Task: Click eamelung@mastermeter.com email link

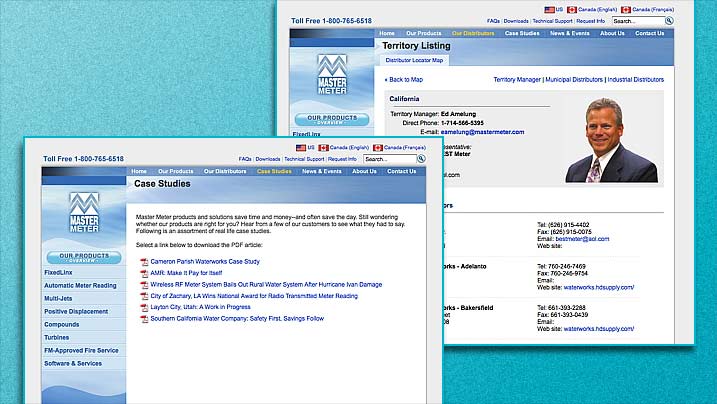Action: [482, 132]
